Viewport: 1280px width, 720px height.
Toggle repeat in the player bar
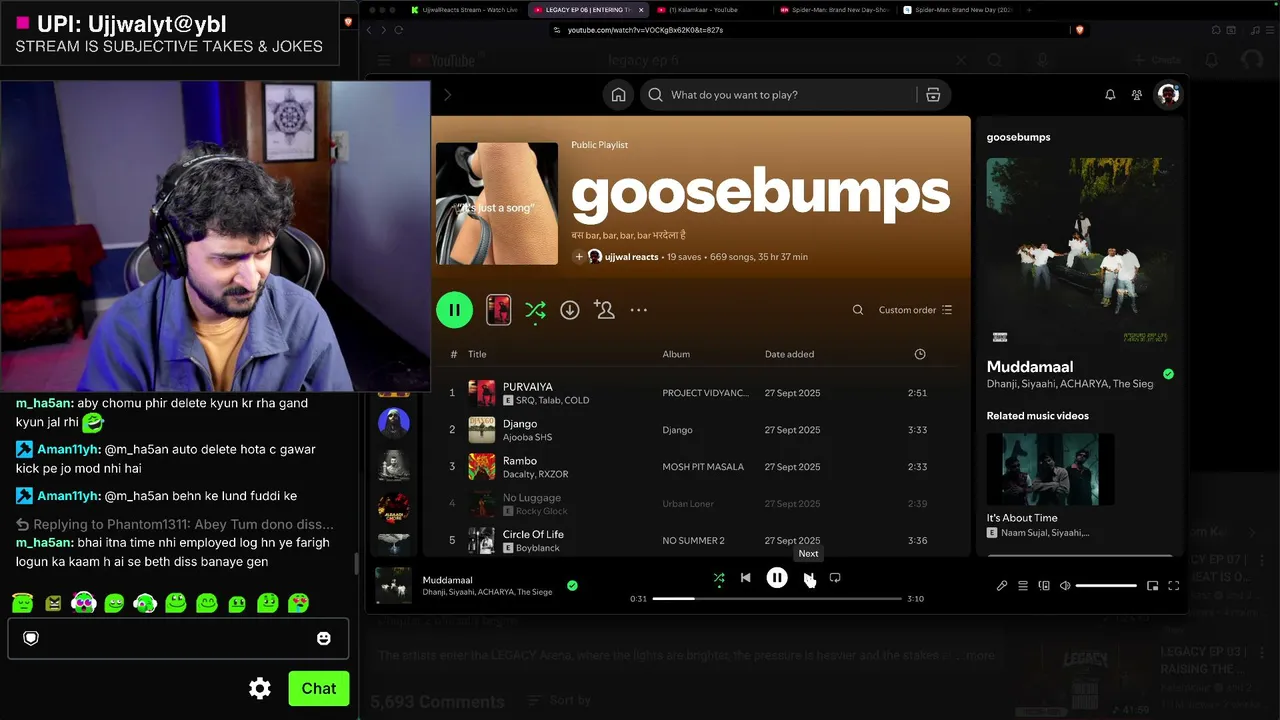coord(835,578)
